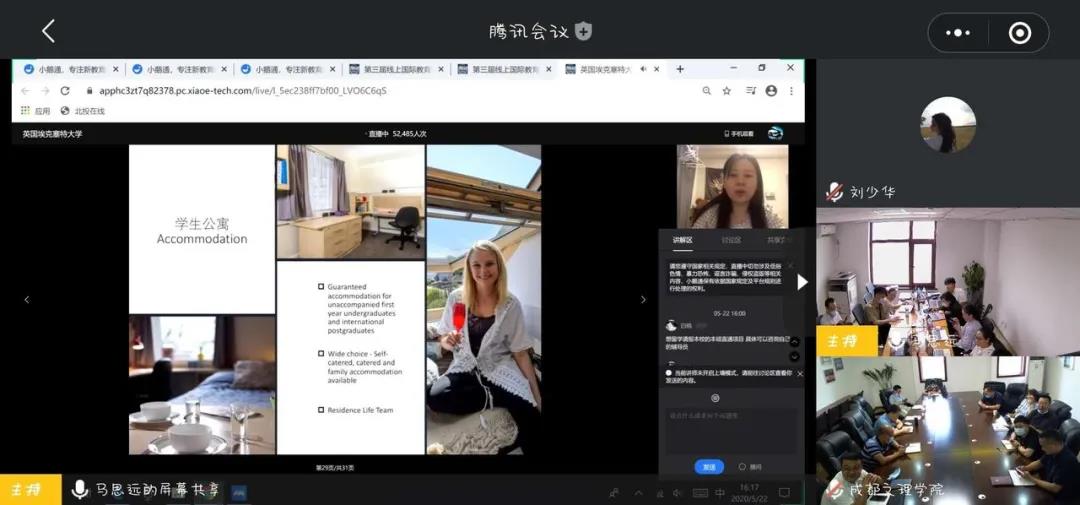
Task: Click the browser reload page icon
Action: [x=65, y=91]
